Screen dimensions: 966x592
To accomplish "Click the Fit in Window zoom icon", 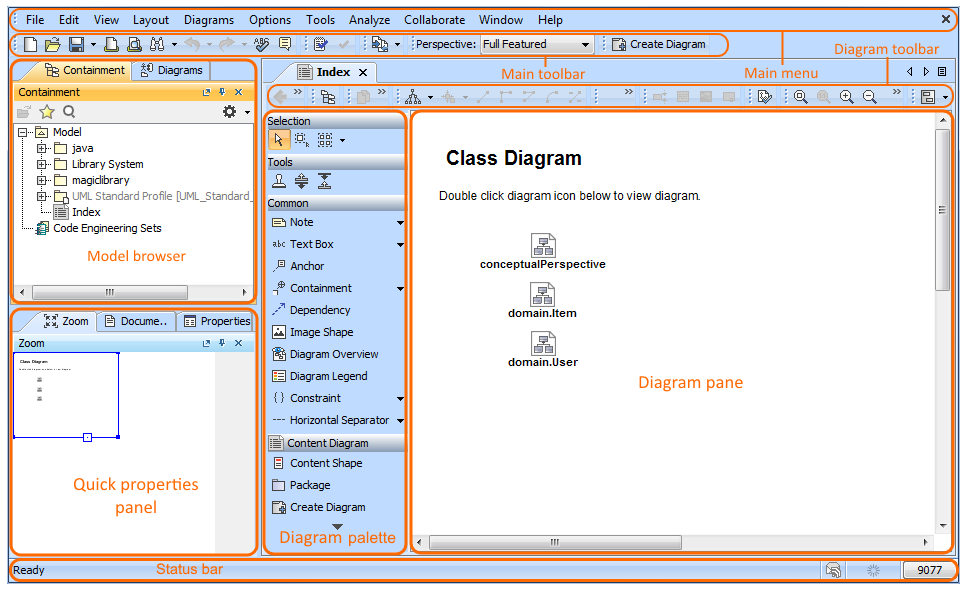I will coord(800,97).
